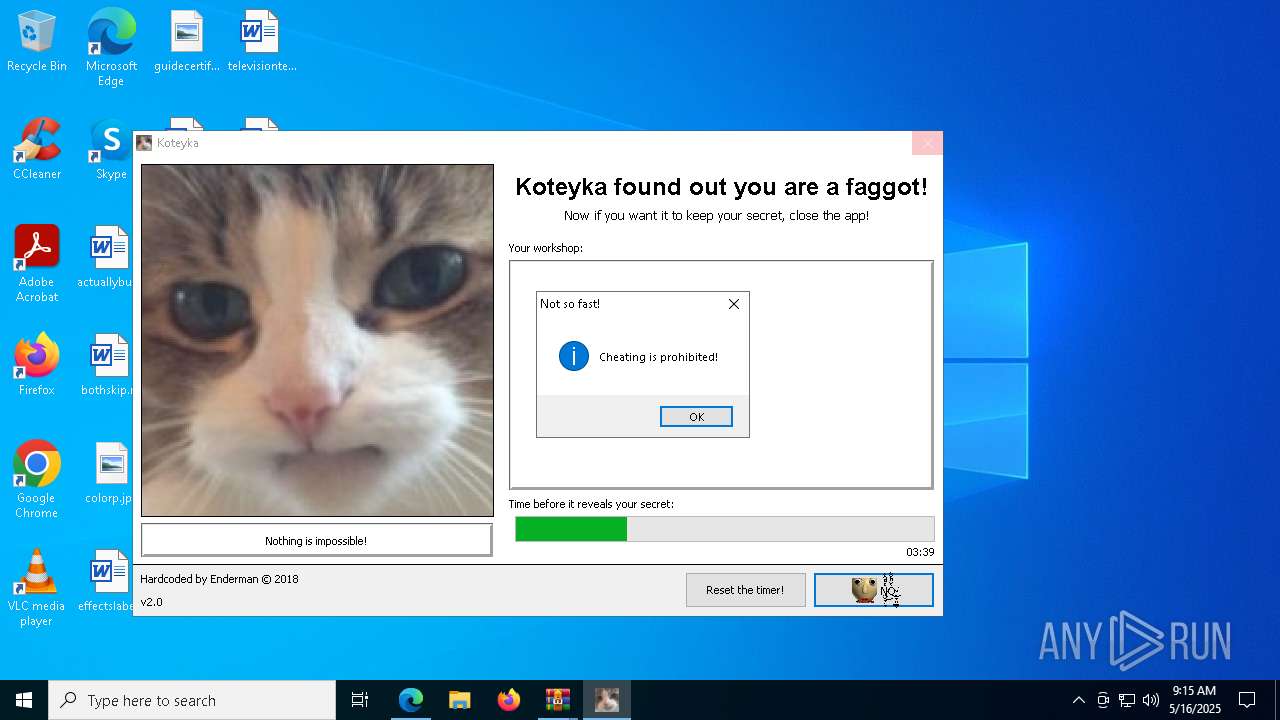Click the Nothing is impossible! button
The image size is (1280, 720).
(316, 541)
